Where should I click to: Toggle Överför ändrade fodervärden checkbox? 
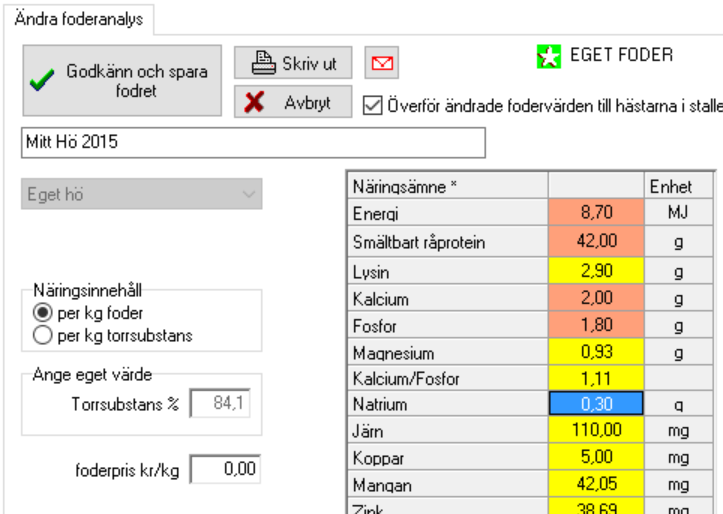373,106
